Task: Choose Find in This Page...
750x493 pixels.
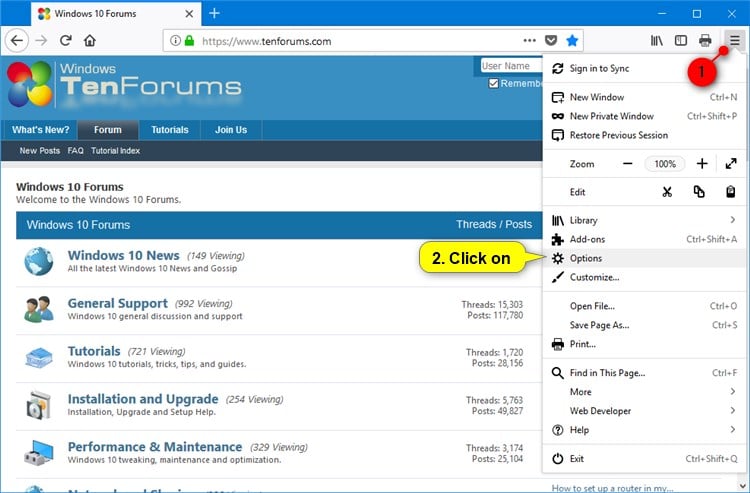Action: click(644, 373)
